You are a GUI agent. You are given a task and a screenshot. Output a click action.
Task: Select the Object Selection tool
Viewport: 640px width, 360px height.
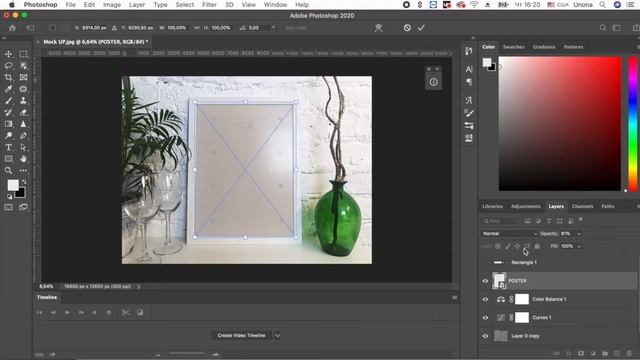[x=23, y=66]
